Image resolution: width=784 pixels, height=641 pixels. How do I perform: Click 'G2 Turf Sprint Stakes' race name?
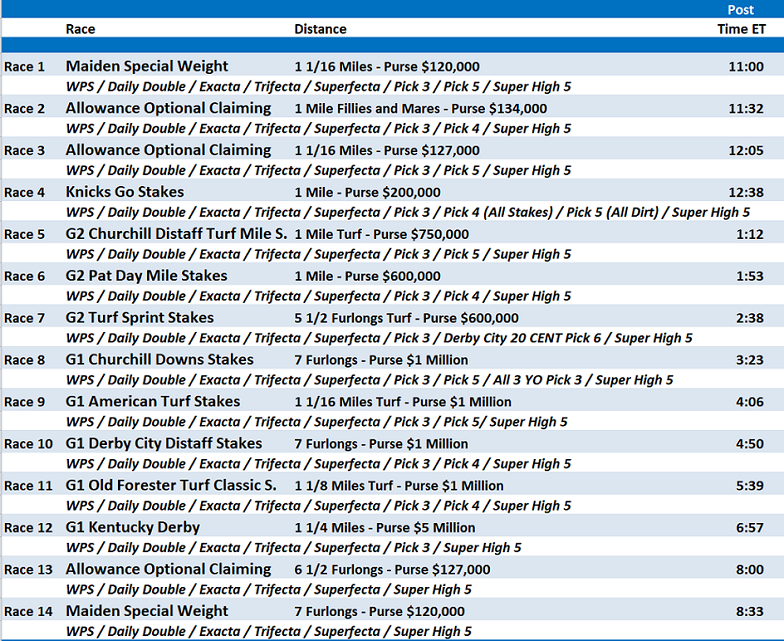coord(140,318)
